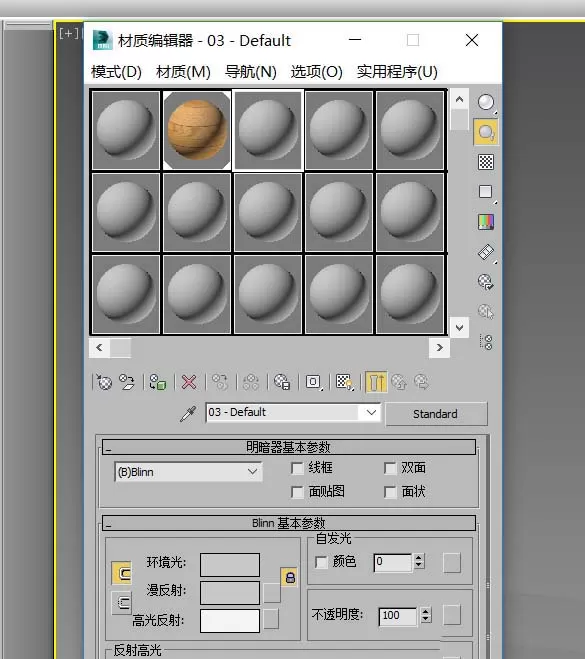Open the 03 - Default name dropdown
This screenshot has width=585, height=659.
pos(371,412)
